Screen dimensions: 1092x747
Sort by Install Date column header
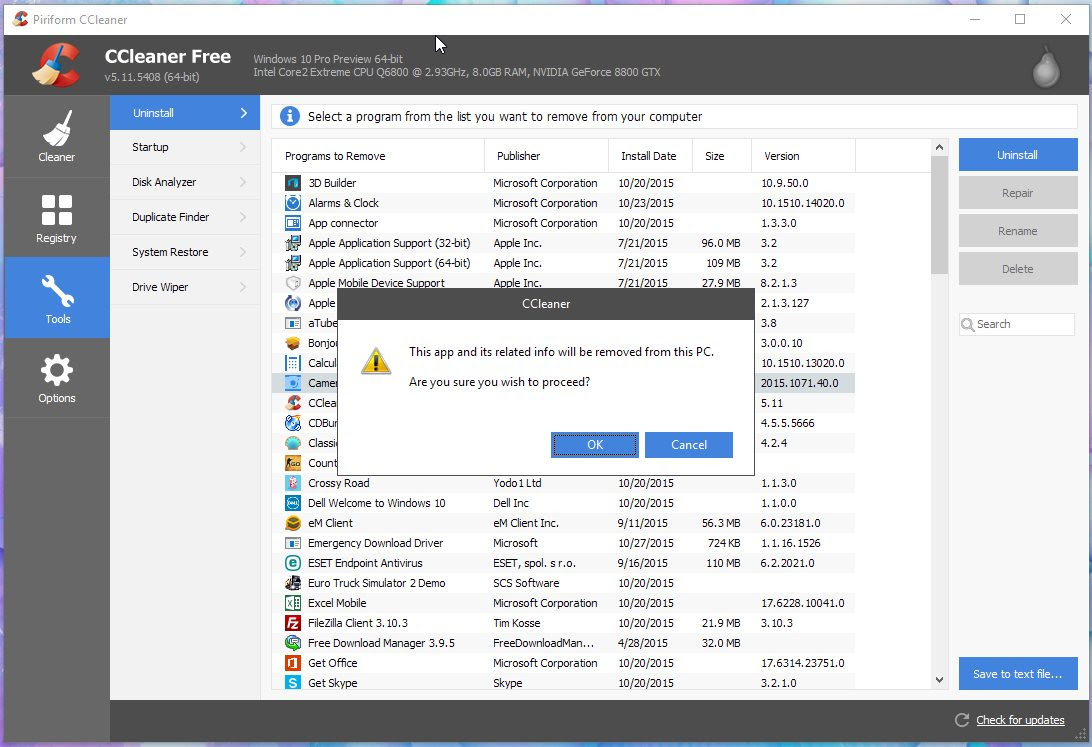650,156
